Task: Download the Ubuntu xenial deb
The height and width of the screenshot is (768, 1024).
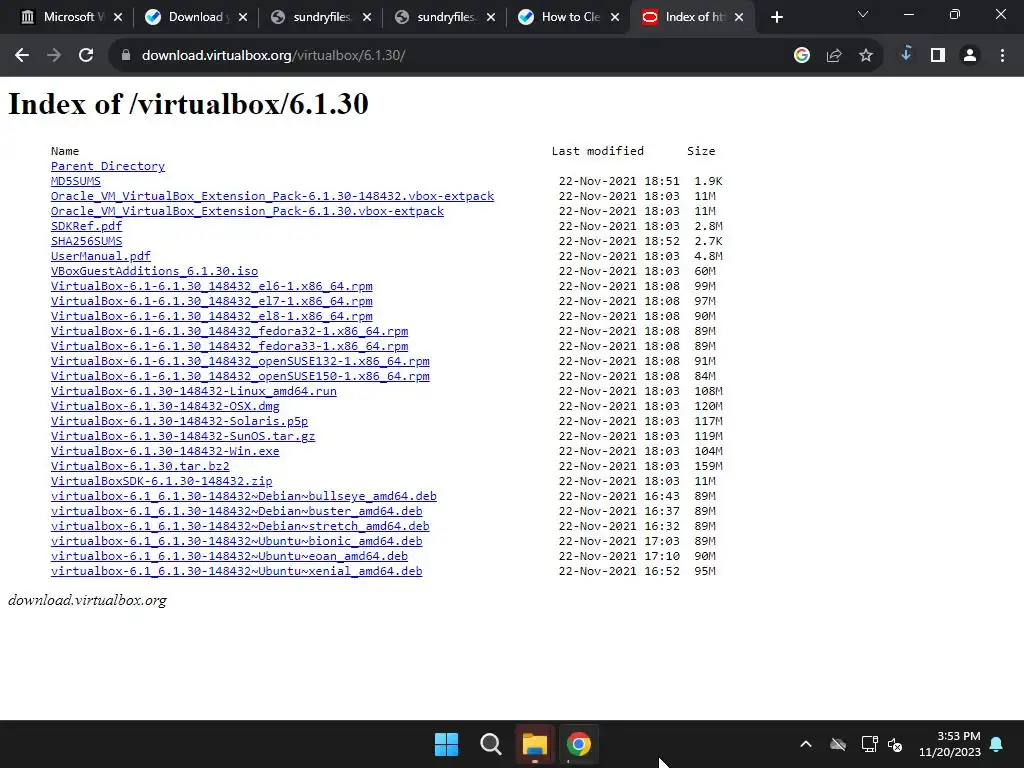Action: pos(236,571)
